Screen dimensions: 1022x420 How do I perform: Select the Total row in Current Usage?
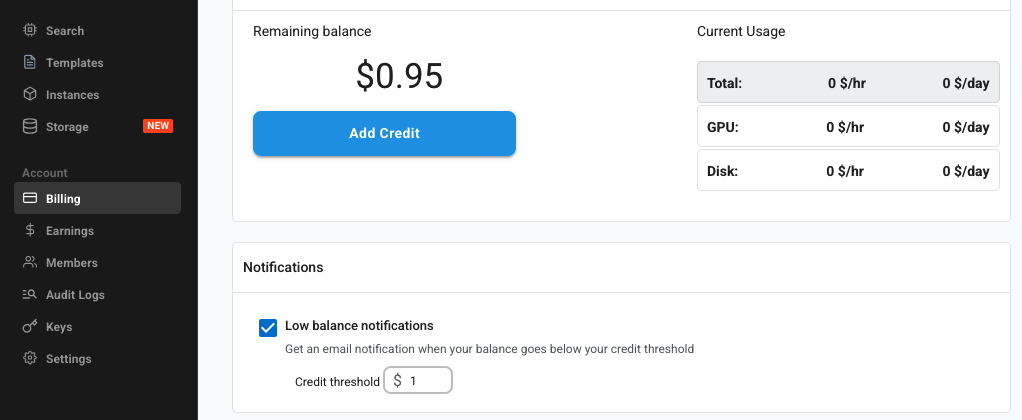click(848, 83)
